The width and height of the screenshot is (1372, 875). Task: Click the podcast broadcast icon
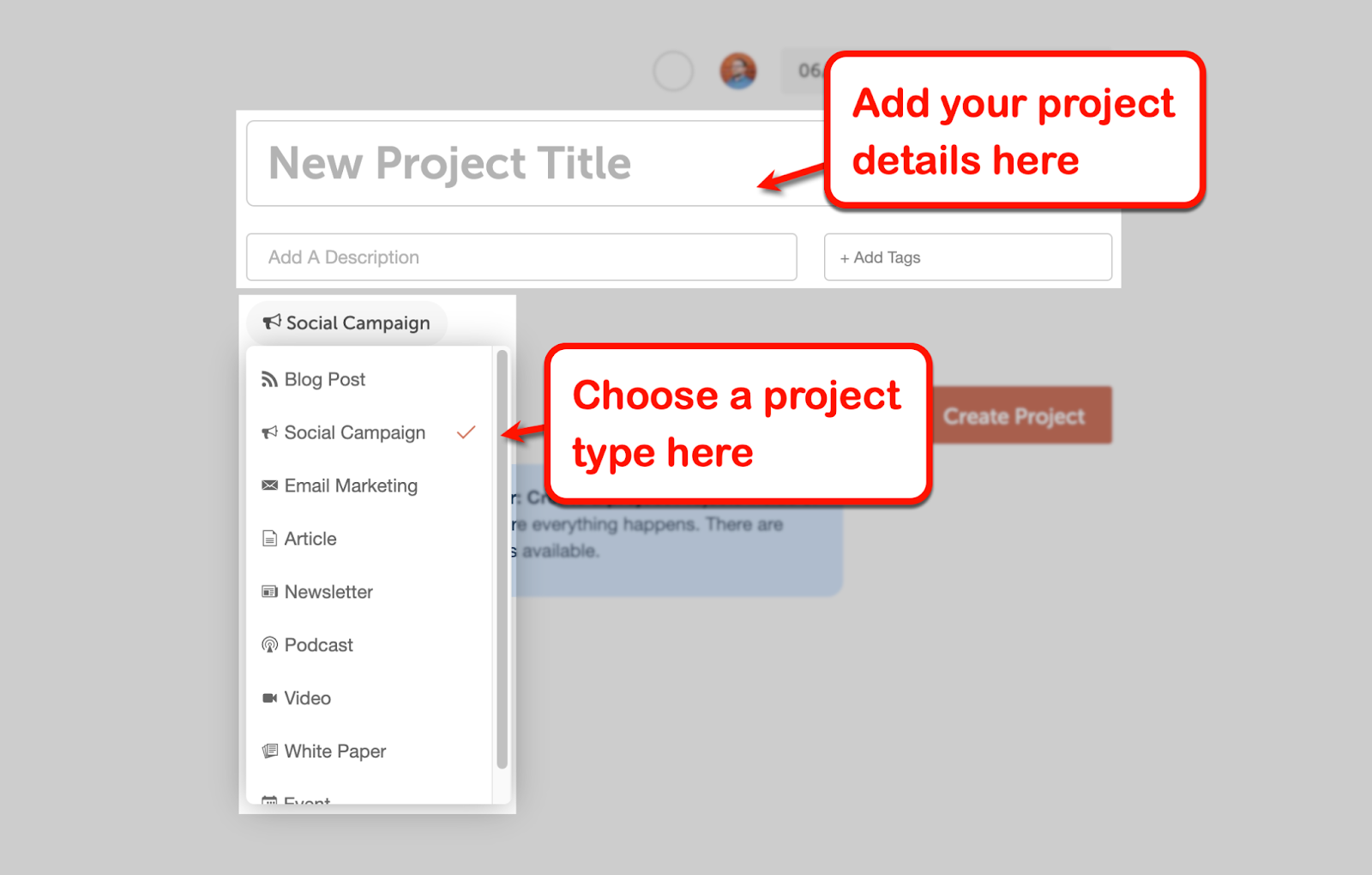pyautogui.click(x=269, y=645)
